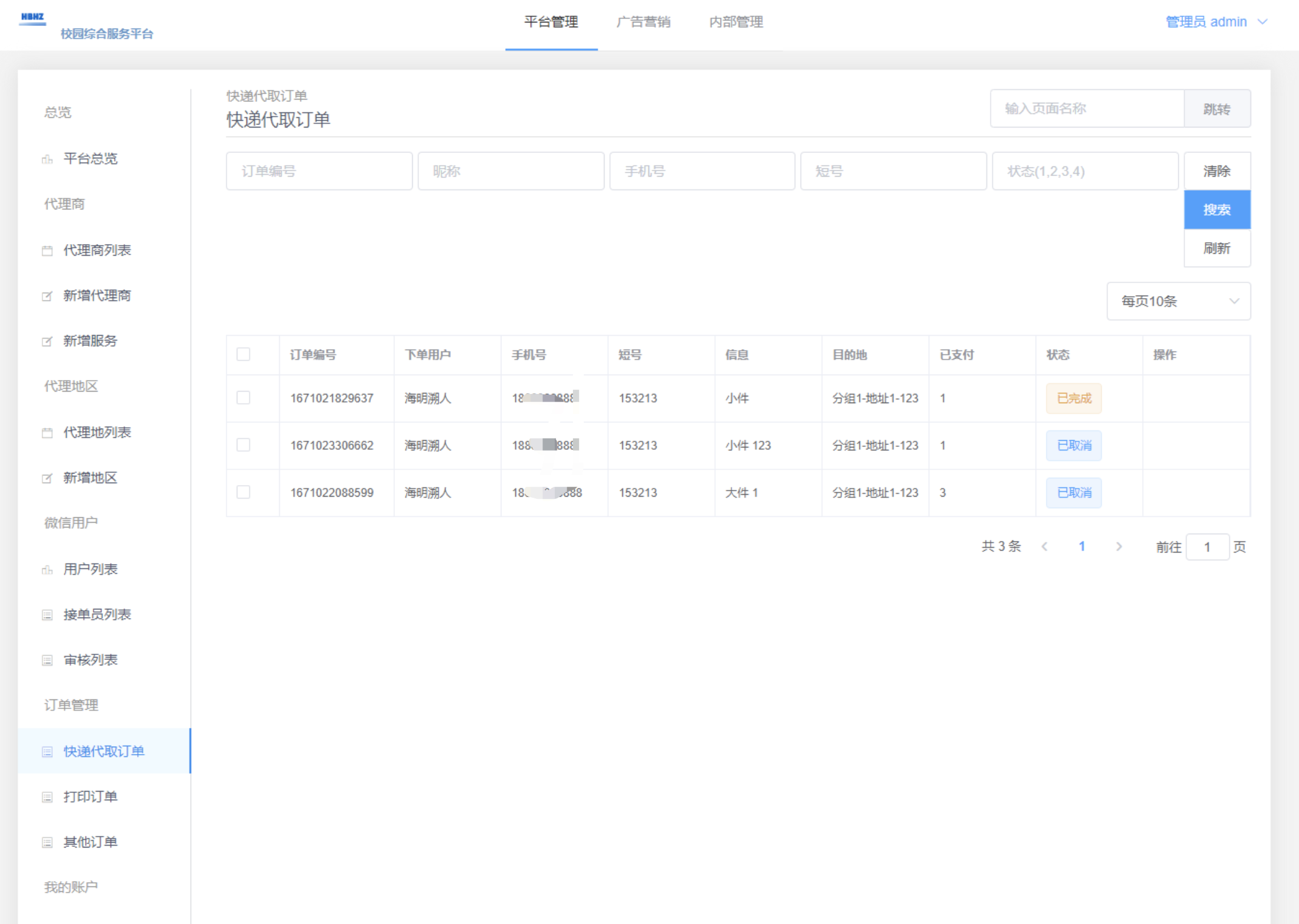Check the row for order 1671021829637
Image resolution: width=1299 pixels, height=924 pixels.
pos(243,398)
